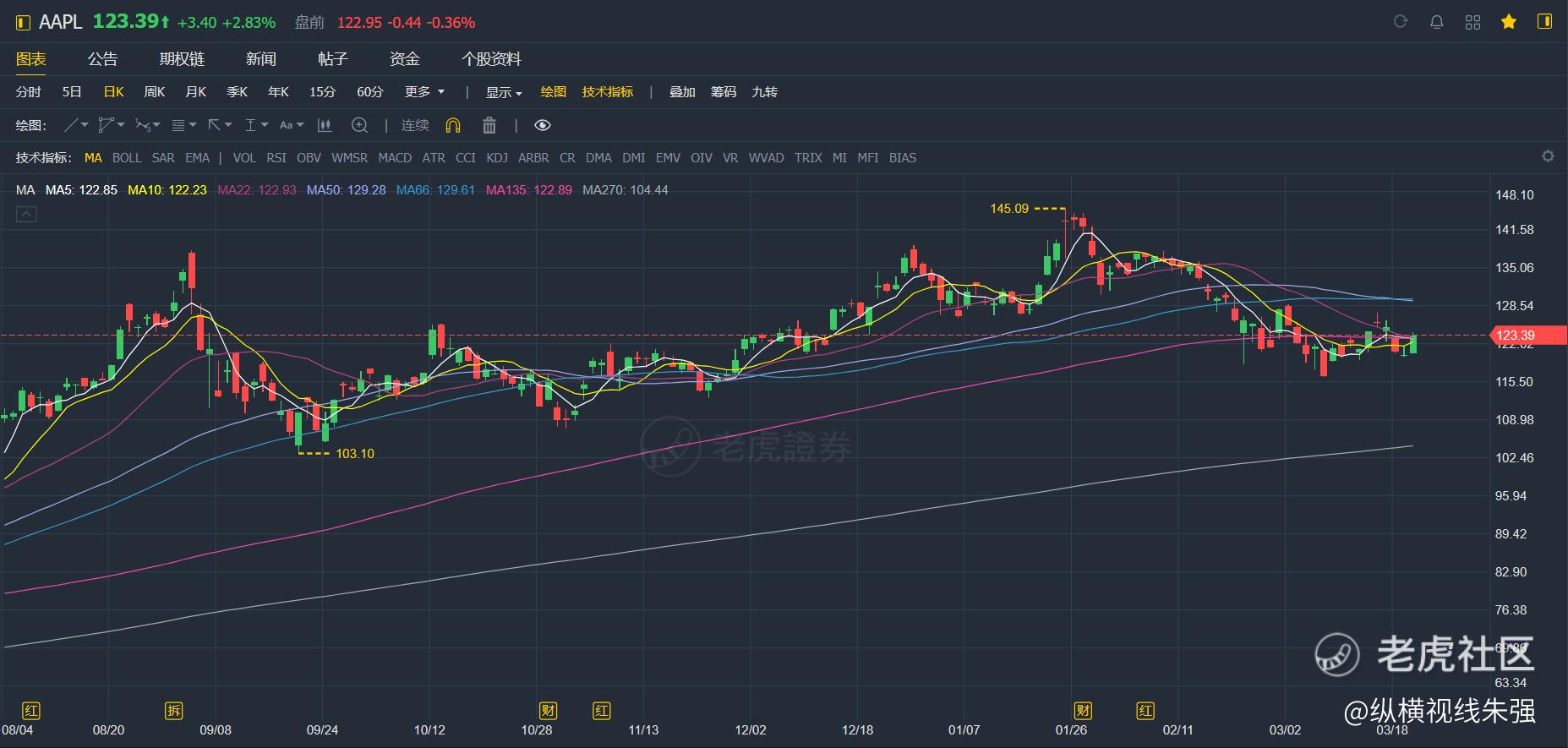This screenshot has width=1568, height=748.
Task: Toggle drawings visibility eye icon
Action: coord(543,125)
